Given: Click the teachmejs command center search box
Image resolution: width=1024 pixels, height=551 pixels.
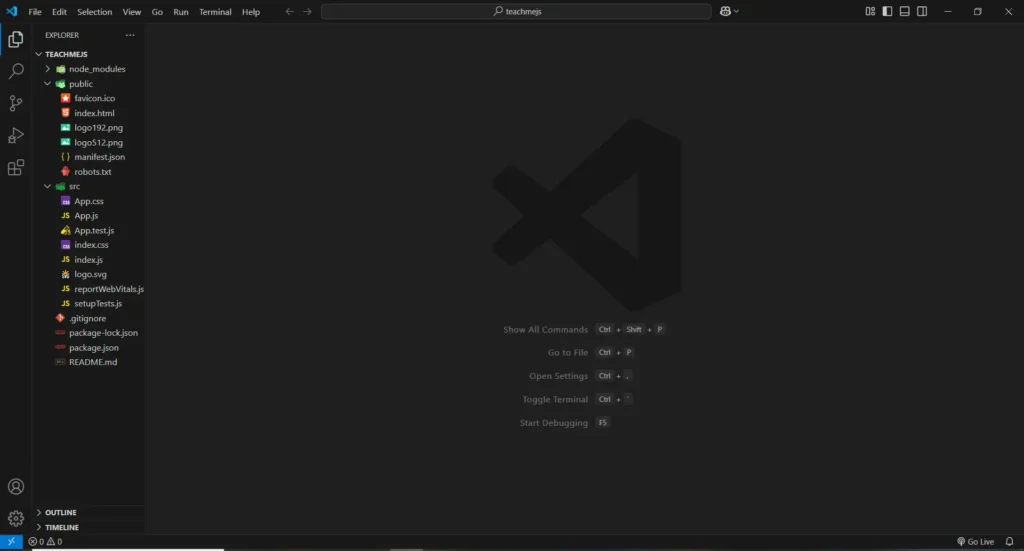Looking at the screenshot, I should coord(516,11).
